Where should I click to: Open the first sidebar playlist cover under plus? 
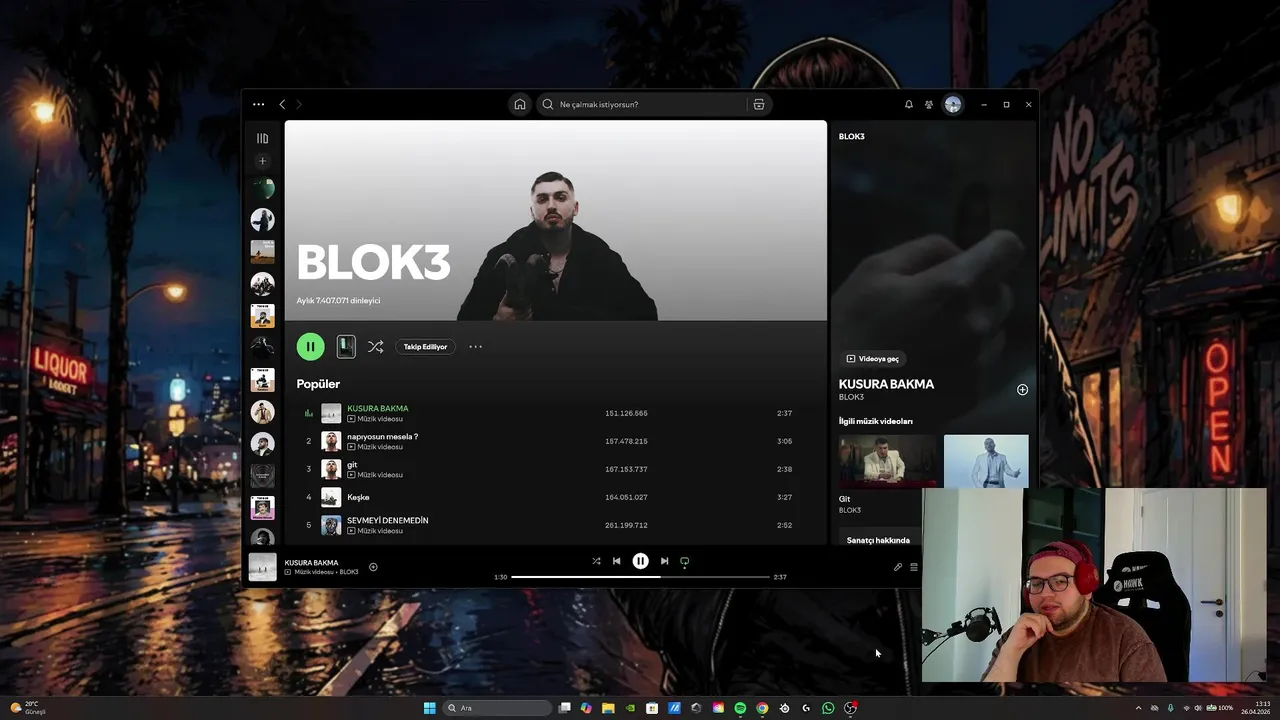262,188
